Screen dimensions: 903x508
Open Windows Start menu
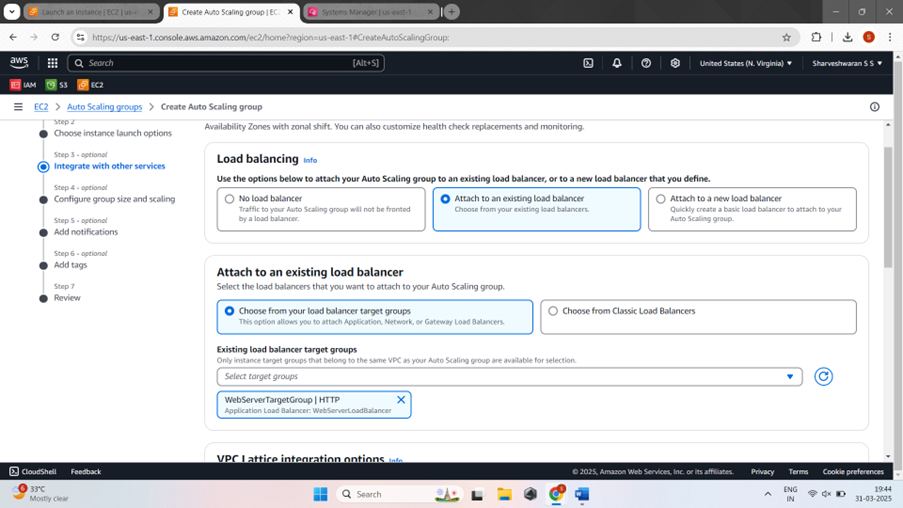coord(320,494)
